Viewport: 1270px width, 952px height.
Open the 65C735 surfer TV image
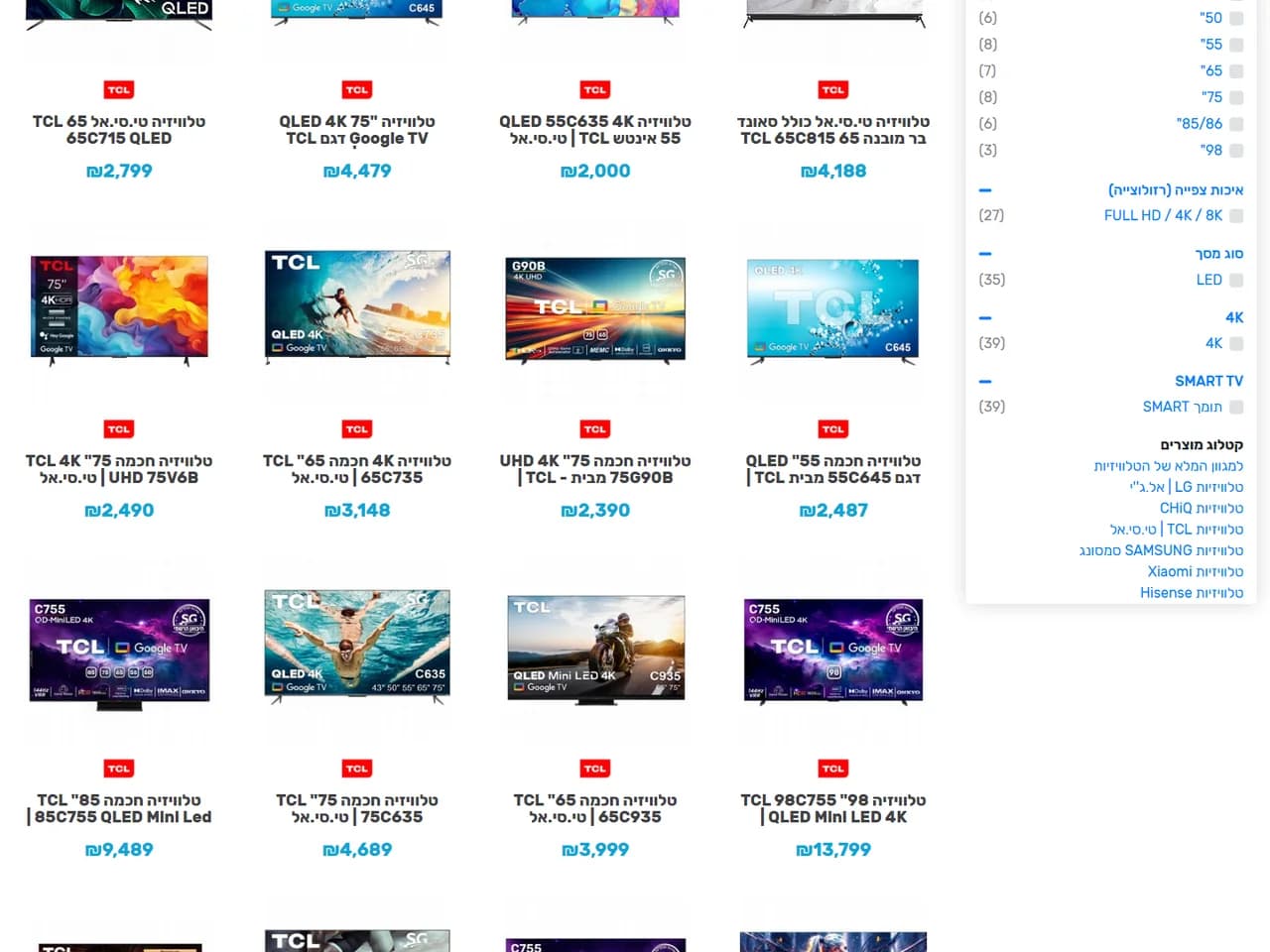pos(357,307)
